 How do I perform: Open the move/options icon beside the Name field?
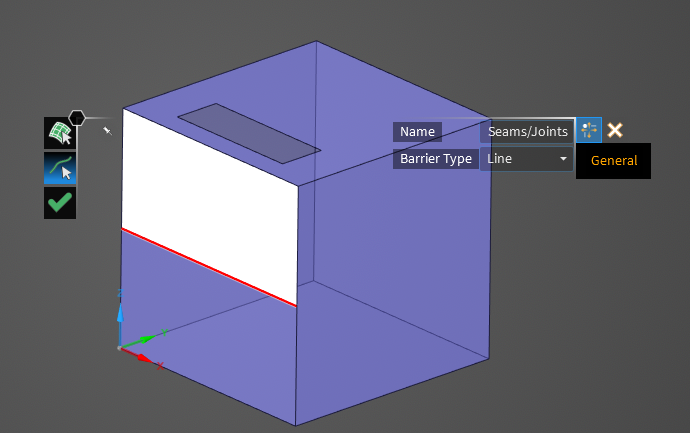[x=589, y=130]
